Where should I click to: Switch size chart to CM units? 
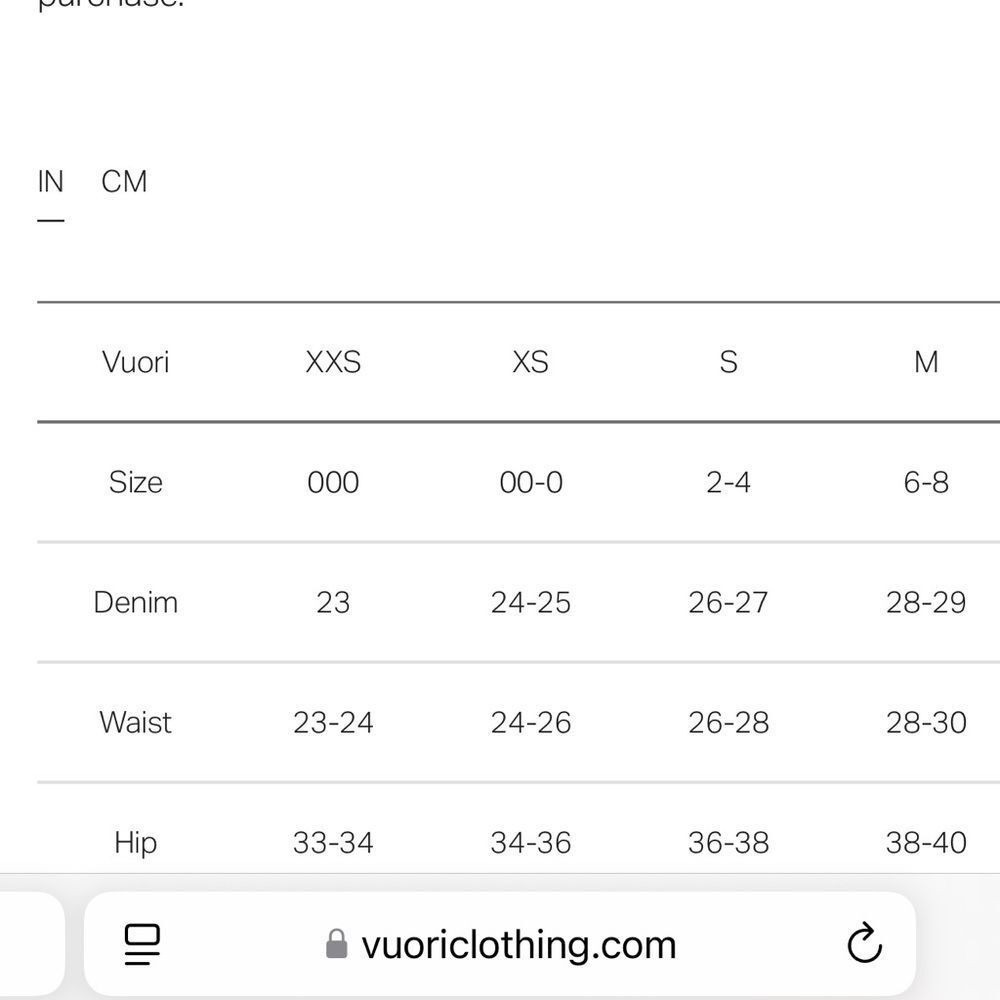[124, 182]
